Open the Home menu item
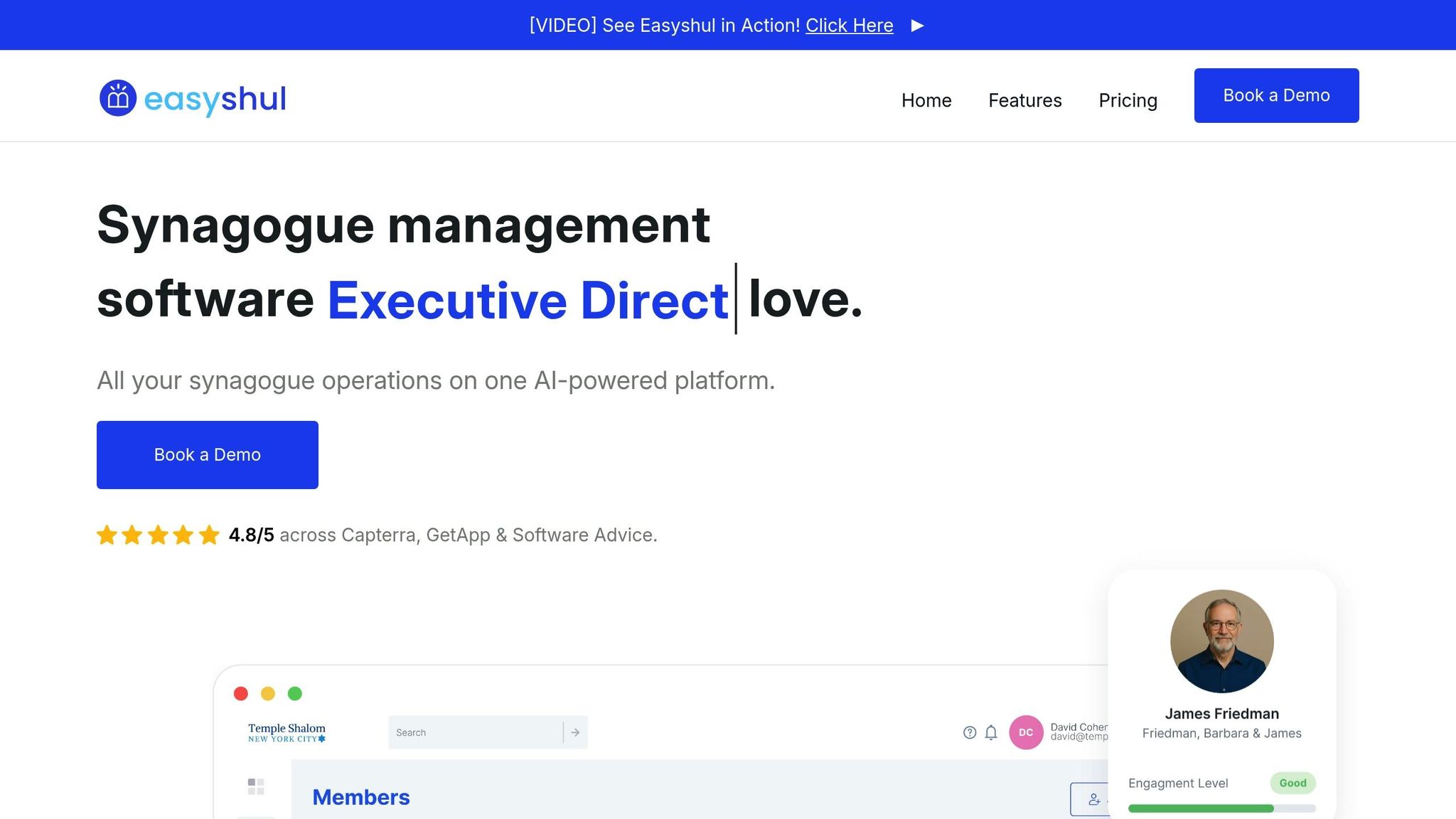The image size is (1456, 819). (926, 100)
